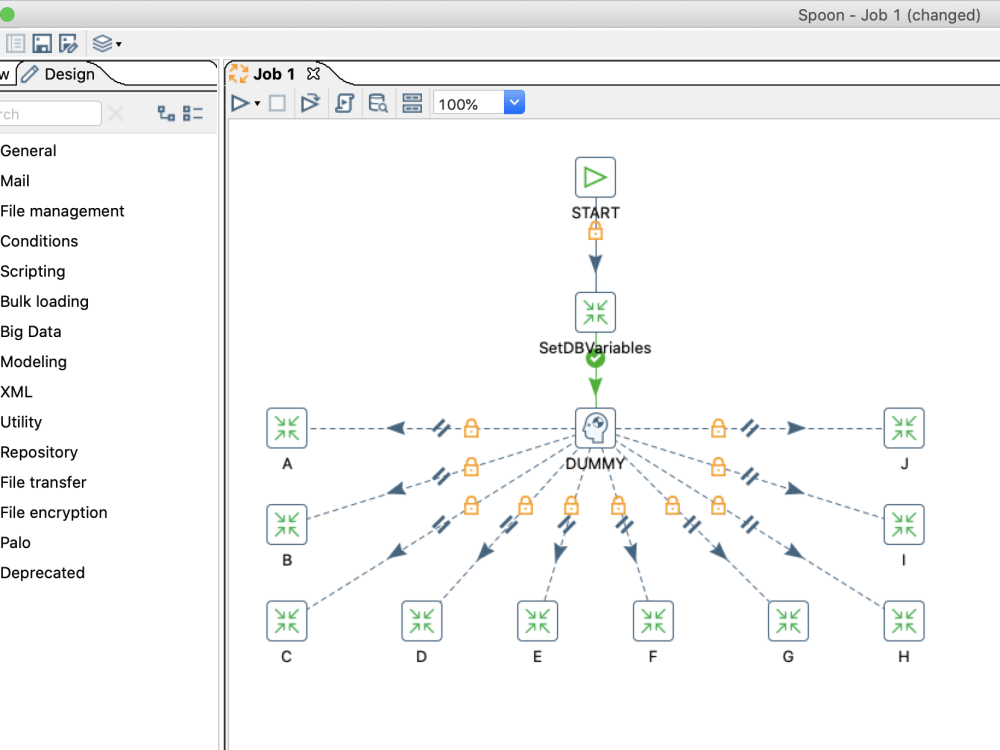The height and width of the screenshot is (750, 1000).
Task: Switch to the Design tab
Action: 69,74
